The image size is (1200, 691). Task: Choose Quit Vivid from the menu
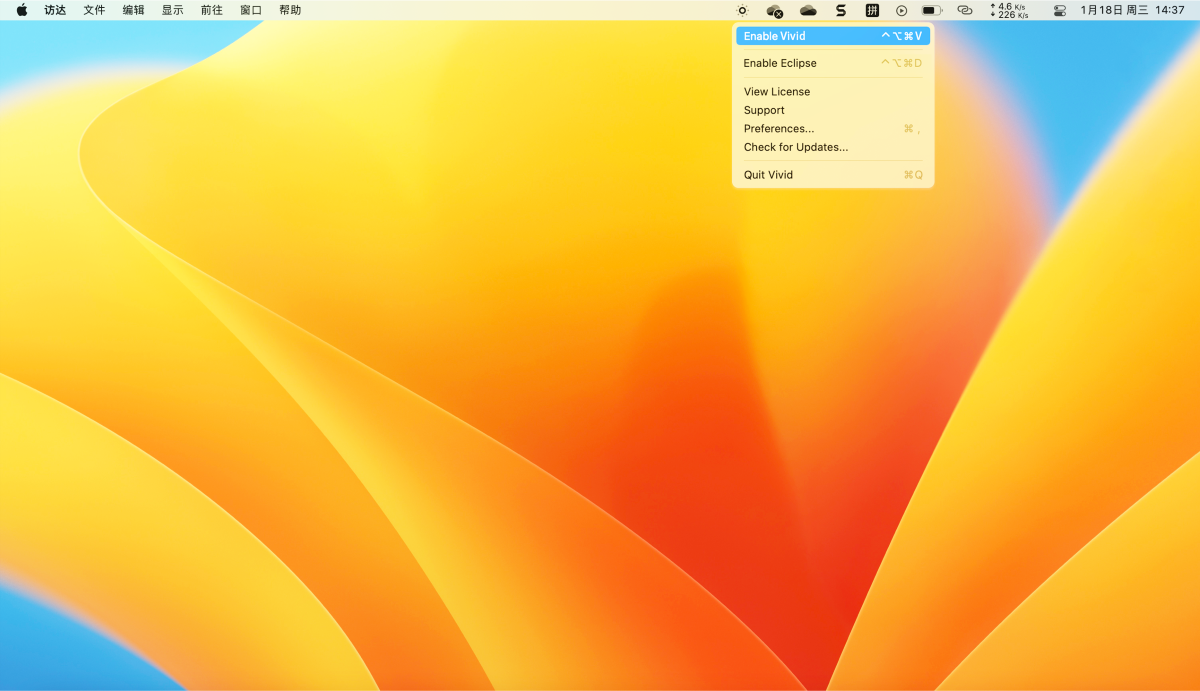pos(768,175)
